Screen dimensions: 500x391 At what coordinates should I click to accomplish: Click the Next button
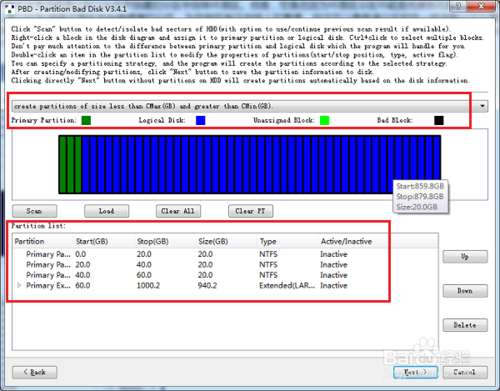[x=416, y=372]
